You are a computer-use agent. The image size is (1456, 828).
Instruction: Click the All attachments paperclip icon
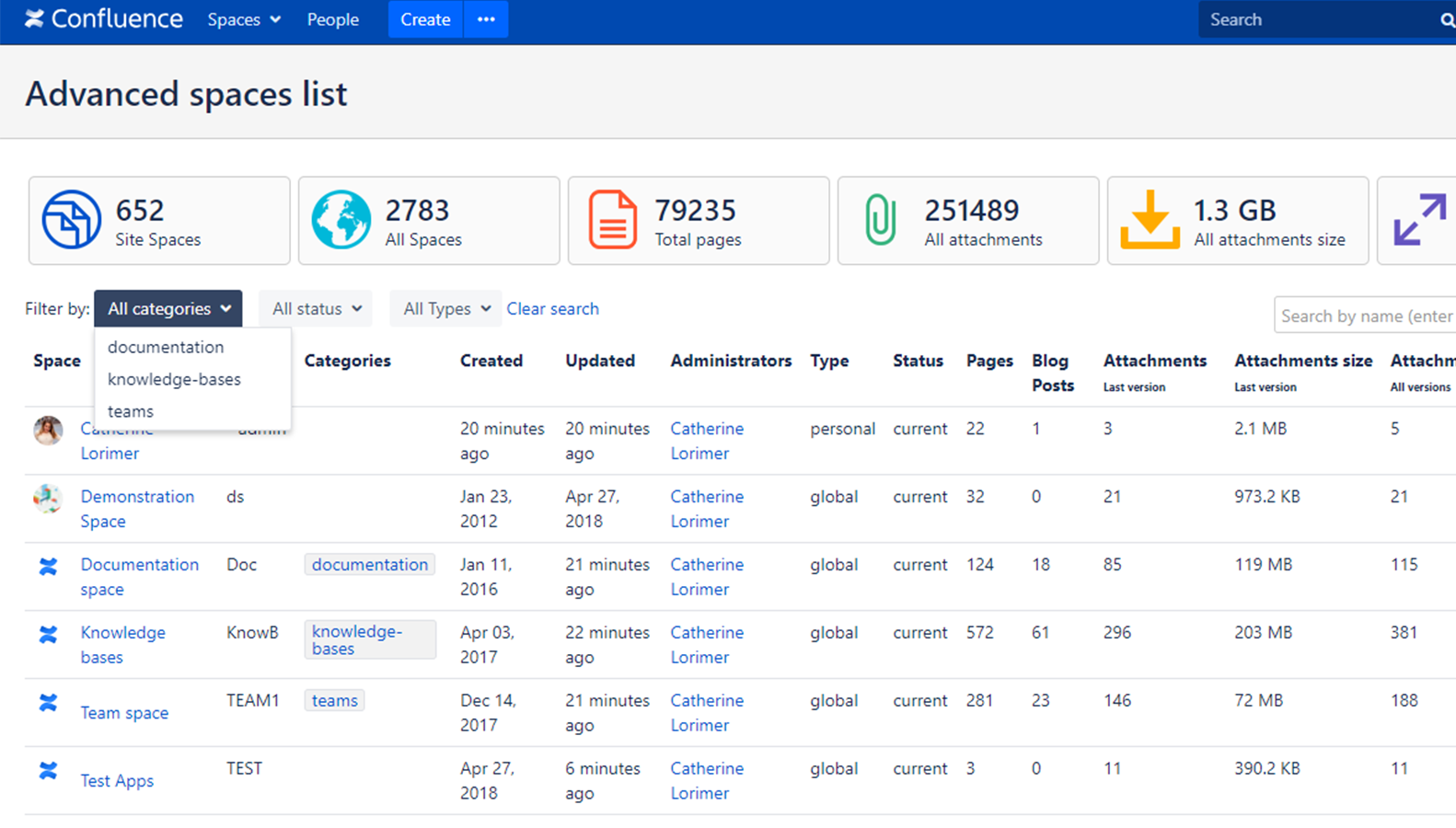(x=880, y=220)
